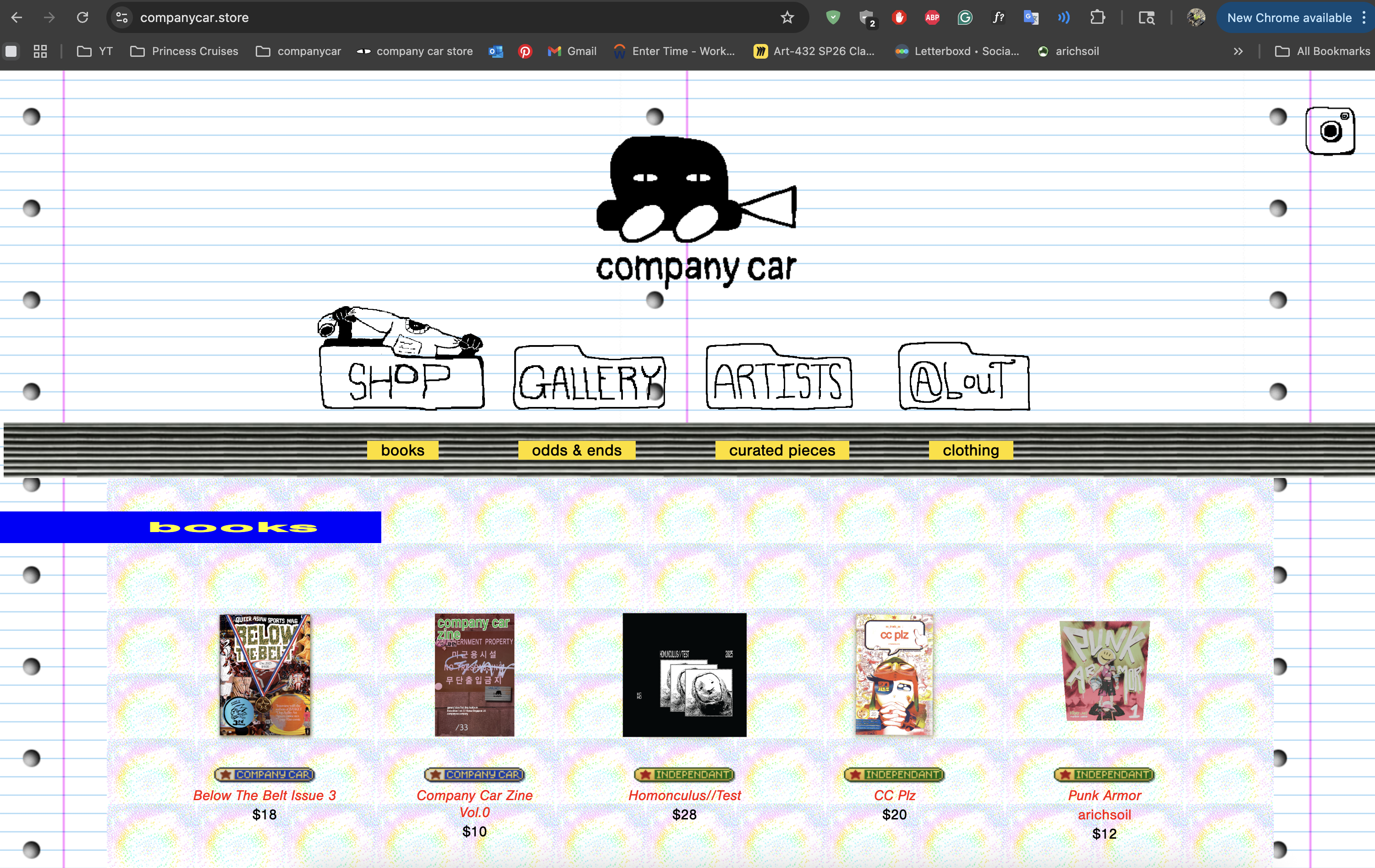The image size is (1375, 868).
Task: Open the hand-drawn SHOP folder tab
Action: click(401, 380)
